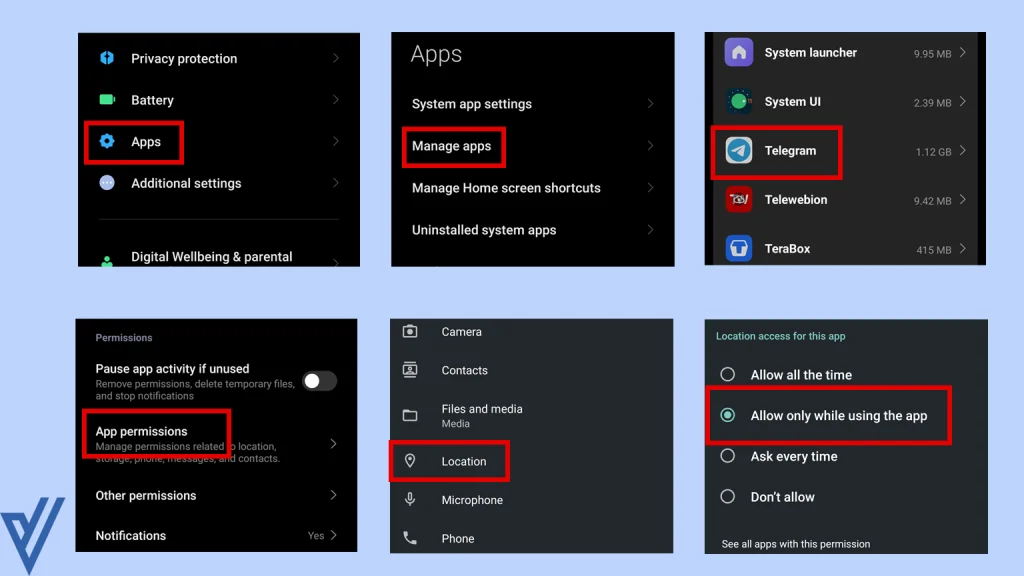Click the Telegram paper-plane icon
This screenshot has height=576, width=1024.
(x=739, y=151)
